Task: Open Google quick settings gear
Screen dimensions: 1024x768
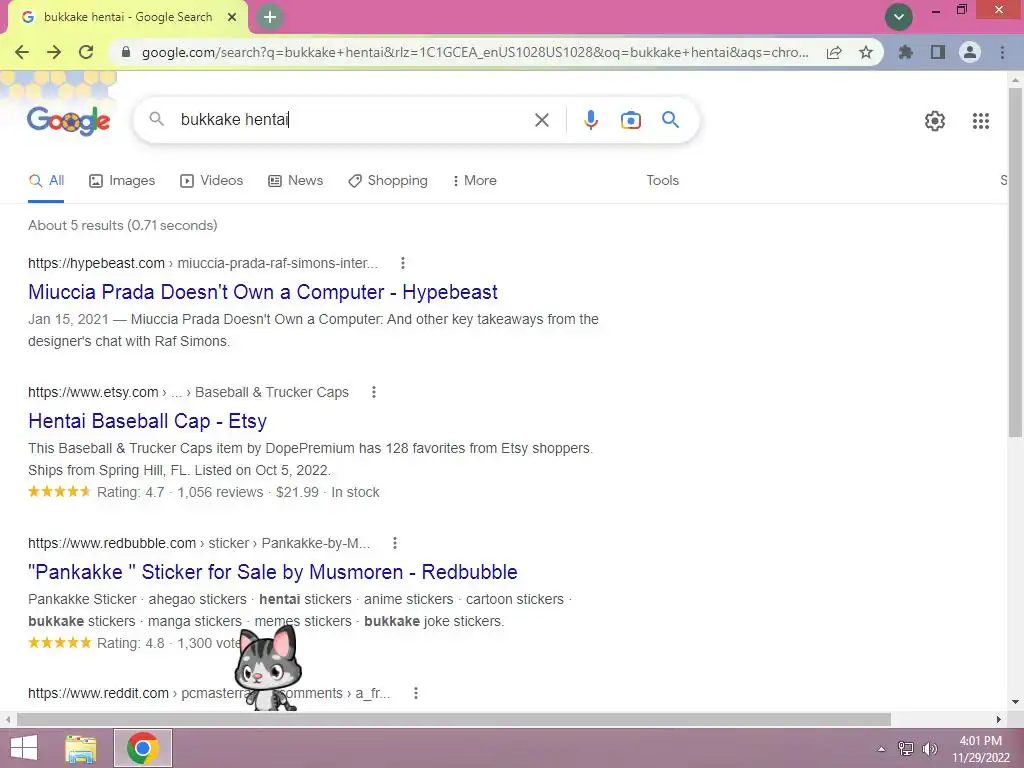Action: (x=935, y=121)
